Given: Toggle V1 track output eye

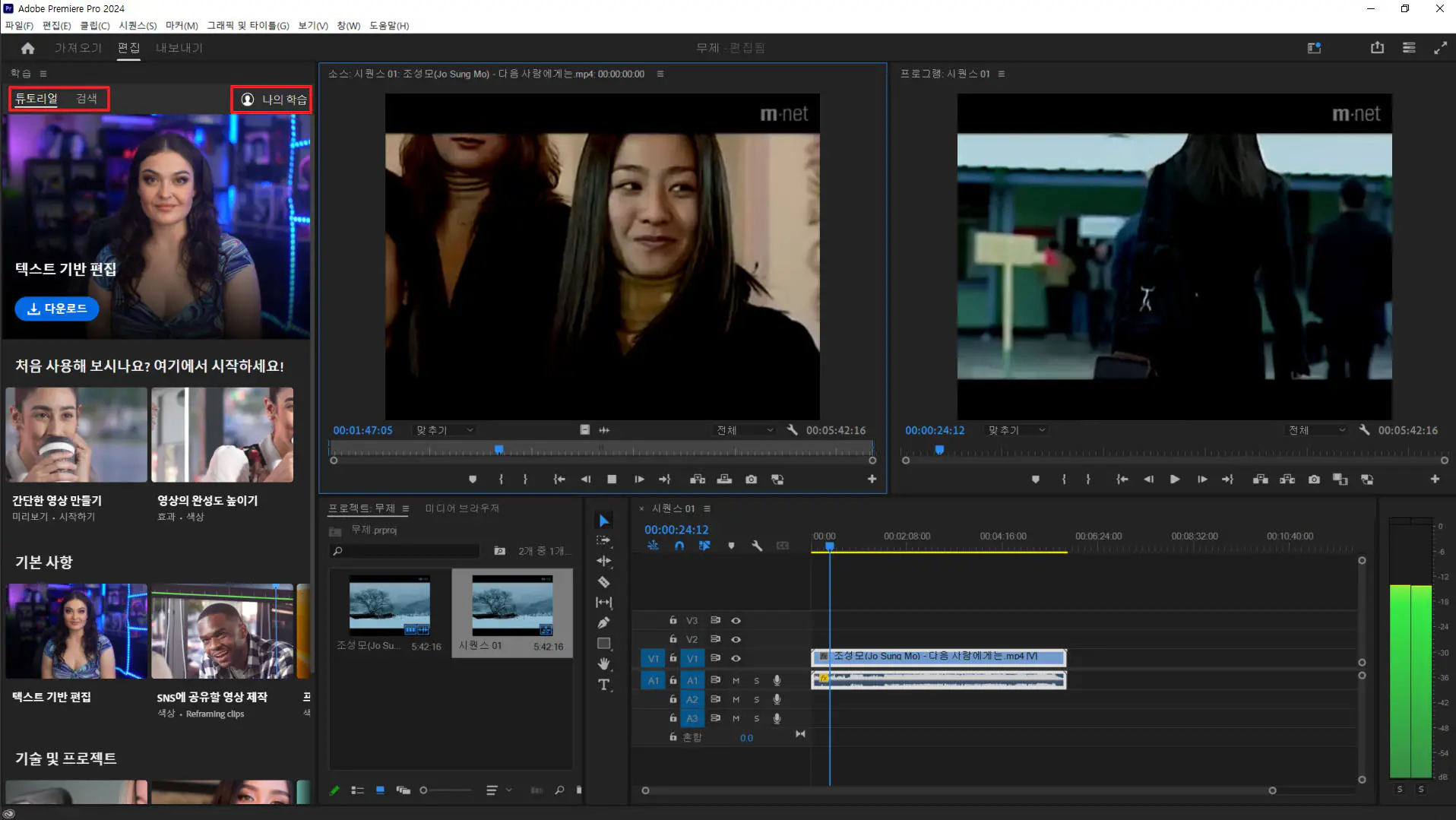Looking at the screenshot, I should pos(736,659).
